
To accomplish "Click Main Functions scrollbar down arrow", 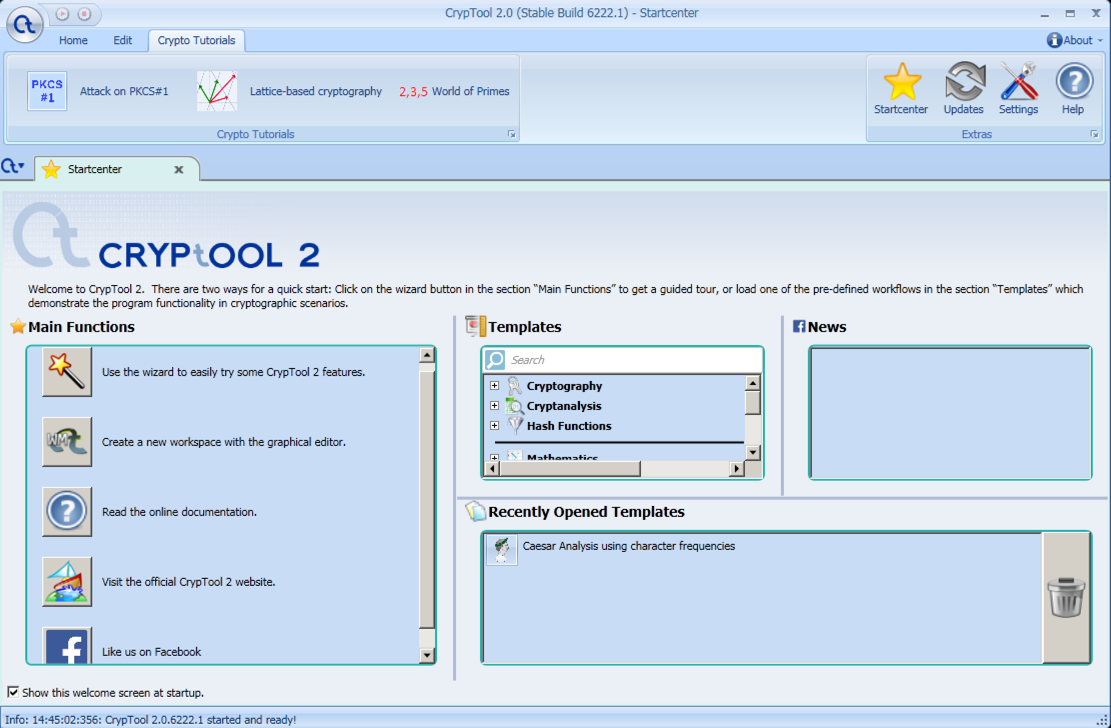I will (x=427, y=655).
